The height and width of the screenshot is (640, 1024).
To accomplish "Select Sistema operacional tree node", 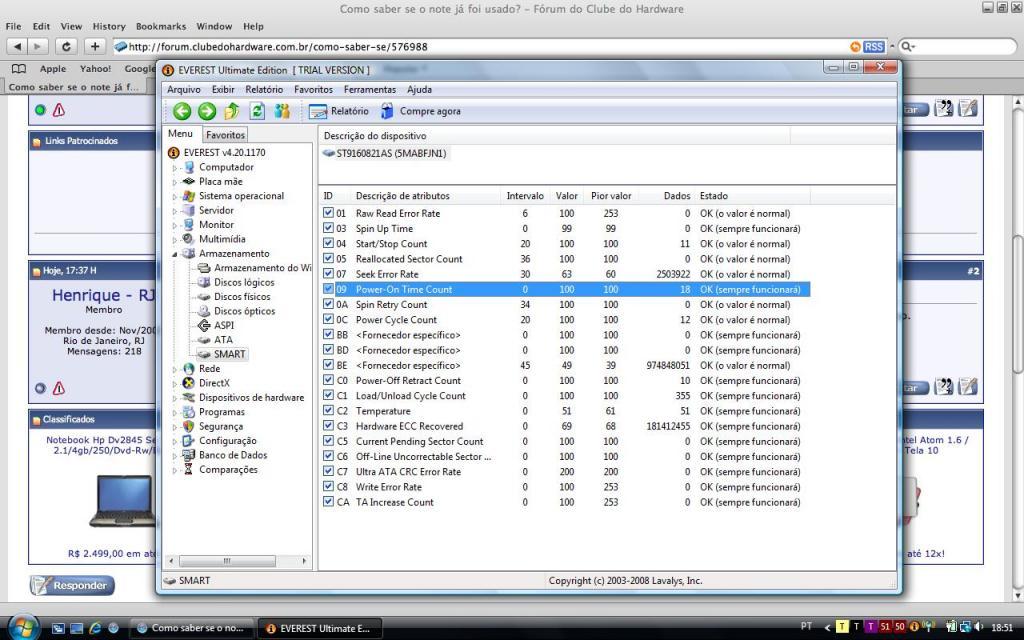I will [242, 196].
